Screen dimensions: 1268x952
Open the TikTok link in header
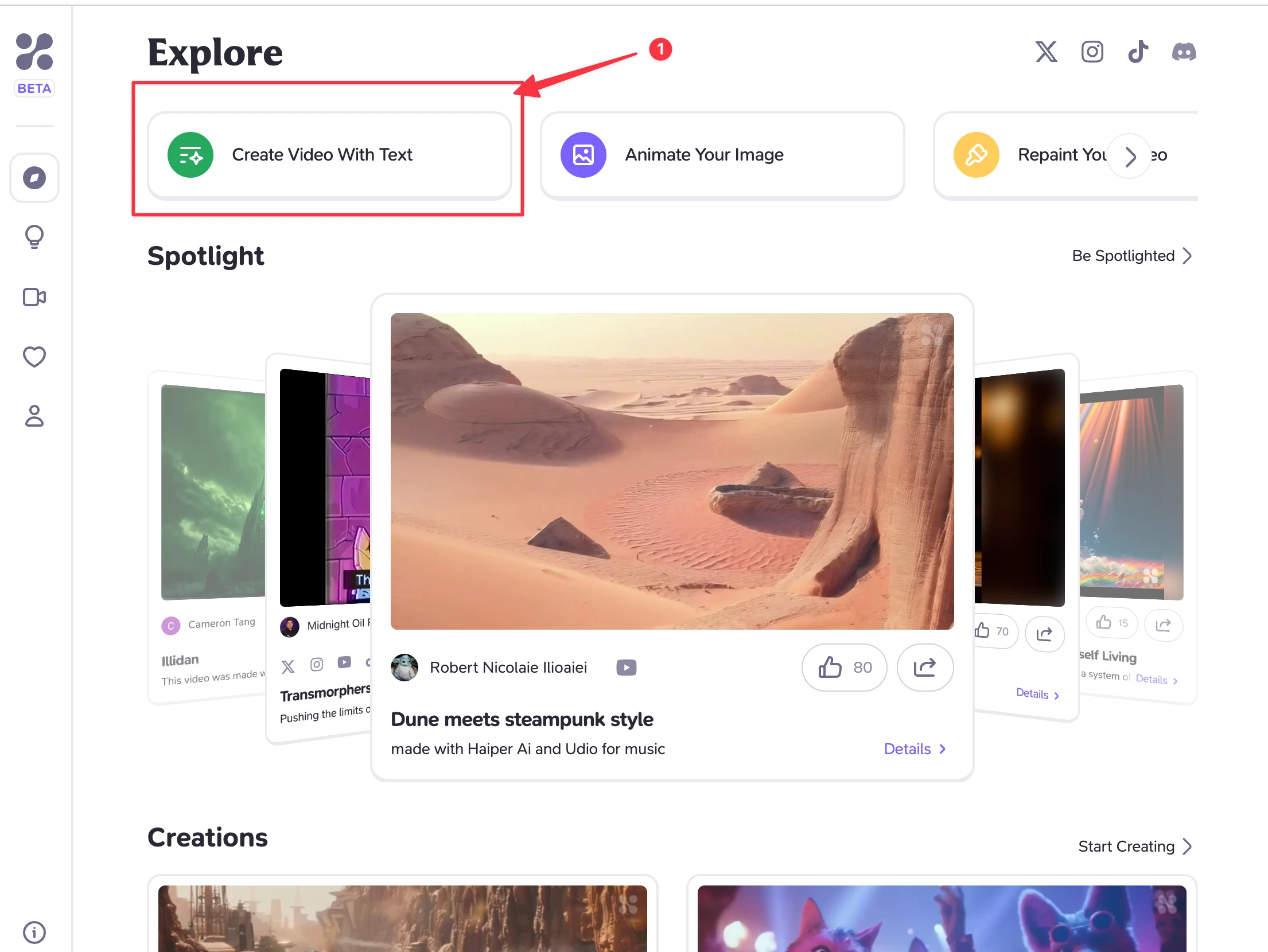1138,52
